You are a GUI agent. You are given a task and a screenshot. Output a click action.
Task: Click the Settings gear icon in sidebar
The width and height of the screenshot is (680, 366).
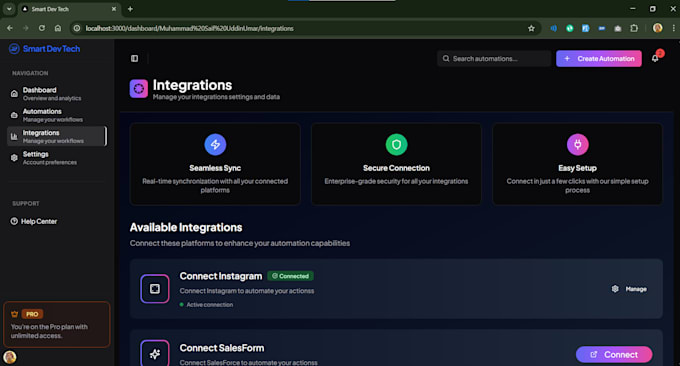click(x=14, y=158)
